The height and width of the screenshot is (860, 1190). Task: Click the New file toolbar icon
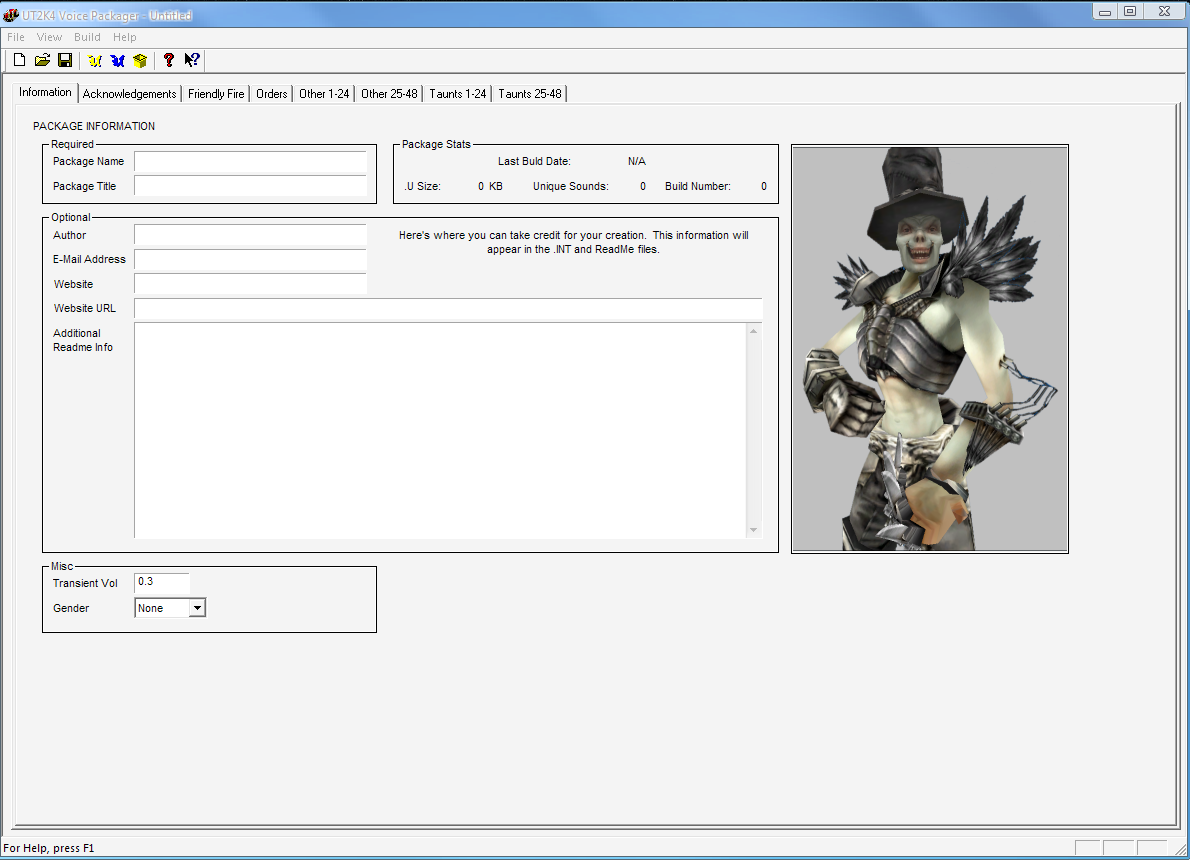(x=19, y=61)
